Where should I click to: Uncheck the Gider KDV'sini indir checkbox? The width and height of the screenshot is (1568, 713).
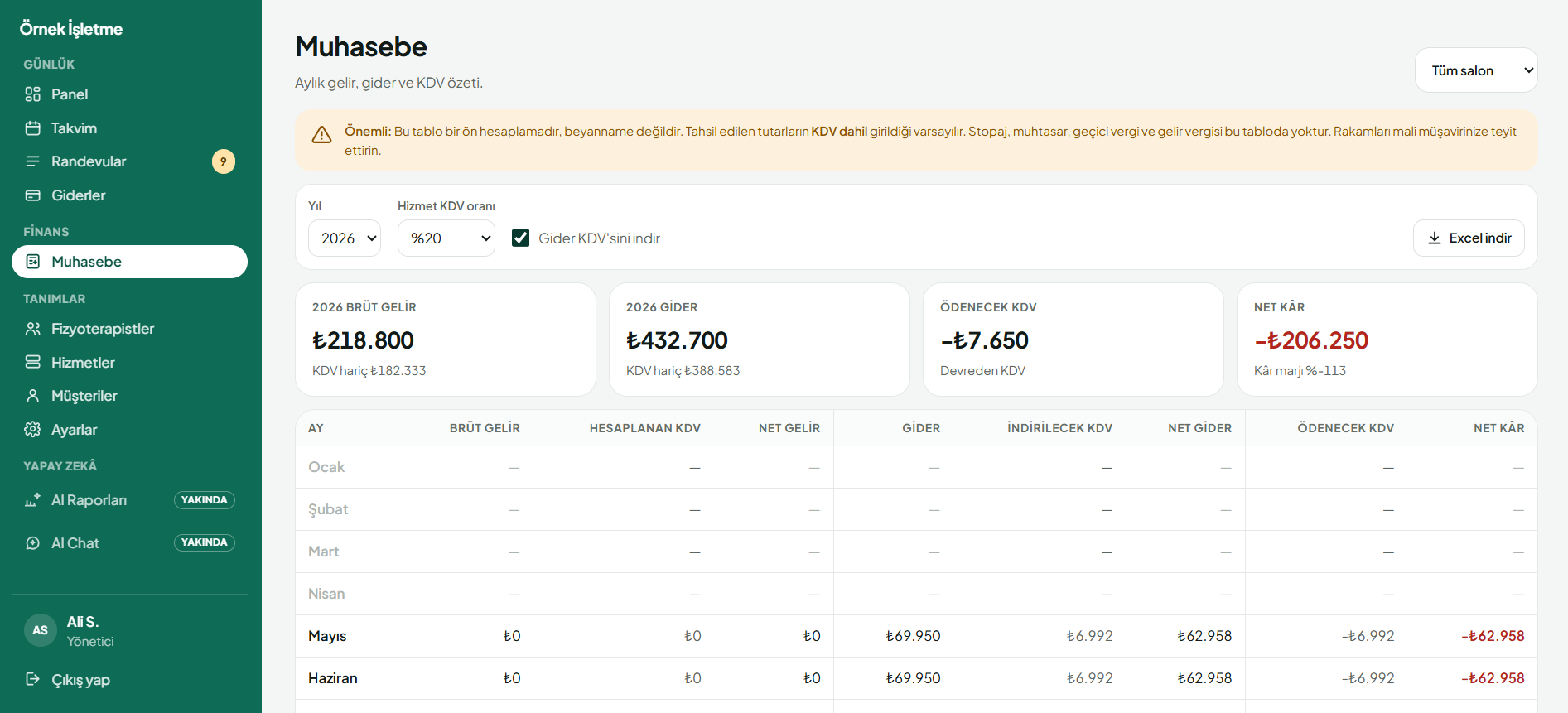click(520, 238)
